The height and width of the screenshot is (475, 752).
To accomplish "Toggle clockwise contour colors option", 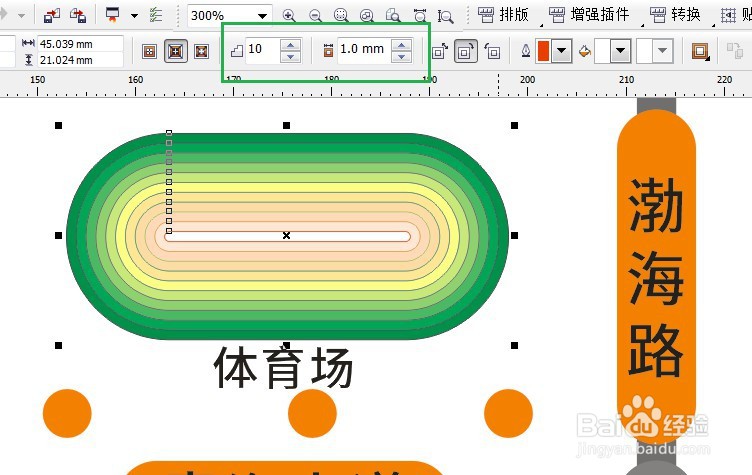I will [x=465, y=51].
